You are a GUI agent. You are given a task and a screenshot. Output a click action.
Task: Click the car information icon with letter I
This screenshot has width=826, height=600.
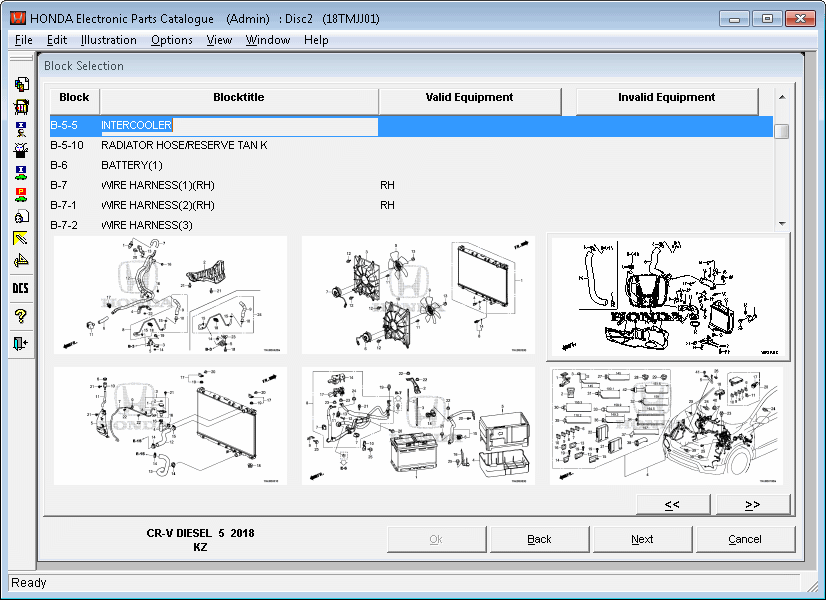(x=21, y=173)
